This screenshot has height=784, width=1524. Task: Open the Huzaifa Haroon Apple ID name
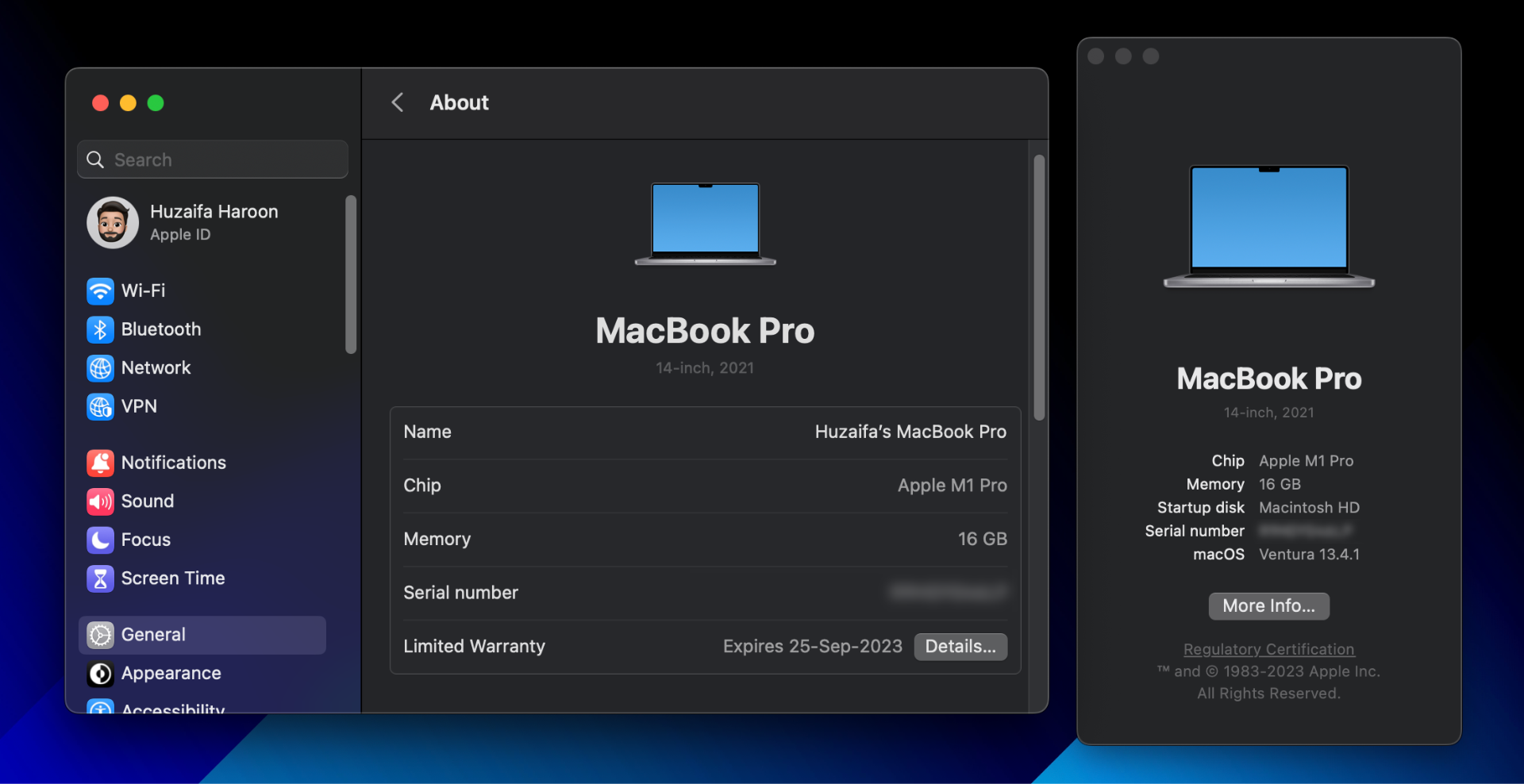click(x=214, y=212)
